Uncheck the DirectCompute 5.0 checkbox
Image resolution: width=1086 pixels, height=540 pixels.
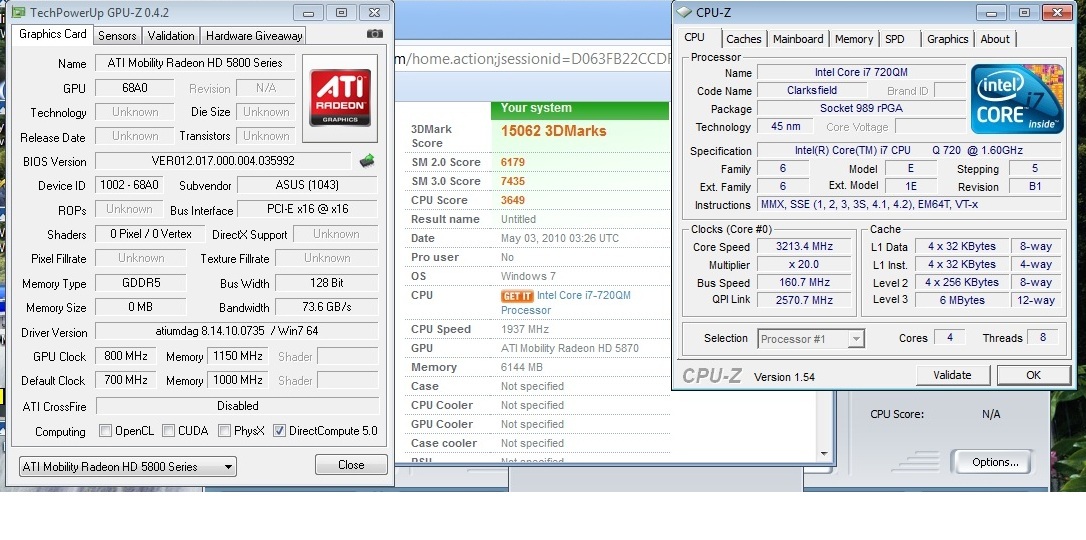click(279, 431)
